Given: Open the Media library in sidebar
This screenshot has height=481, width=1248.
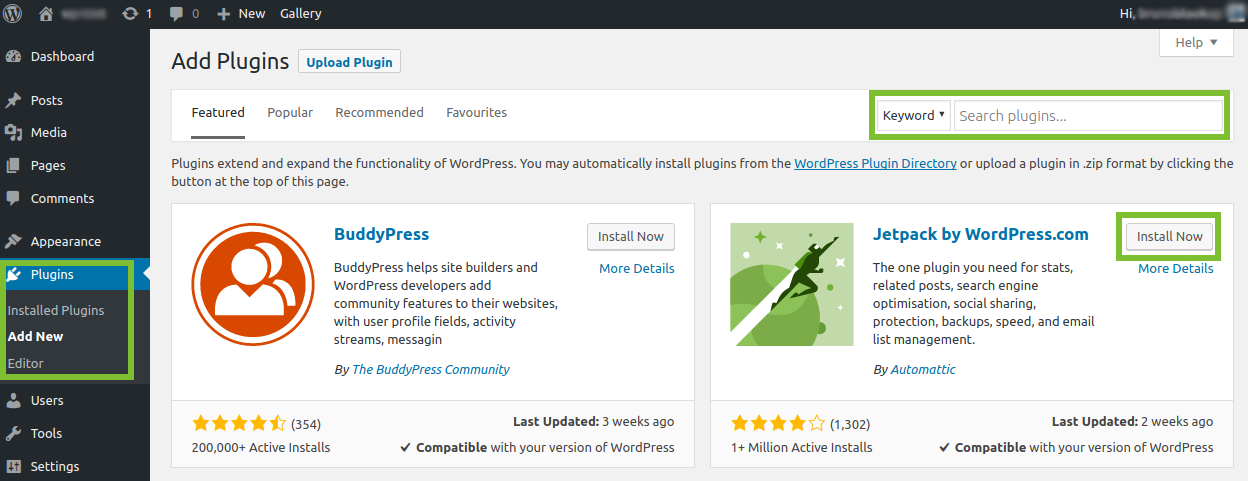Looking at the screenshot, I should pos(48,133).
